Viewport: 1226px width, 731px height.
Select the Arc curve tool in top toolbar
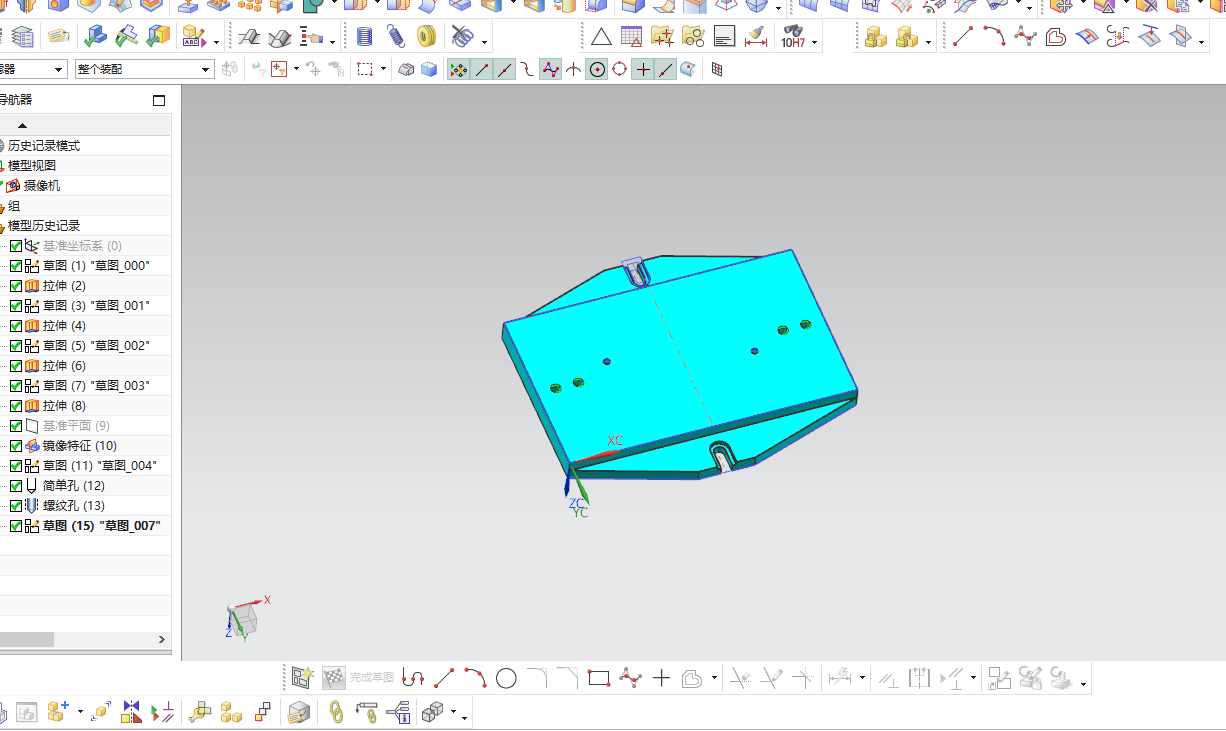point(993,37)
